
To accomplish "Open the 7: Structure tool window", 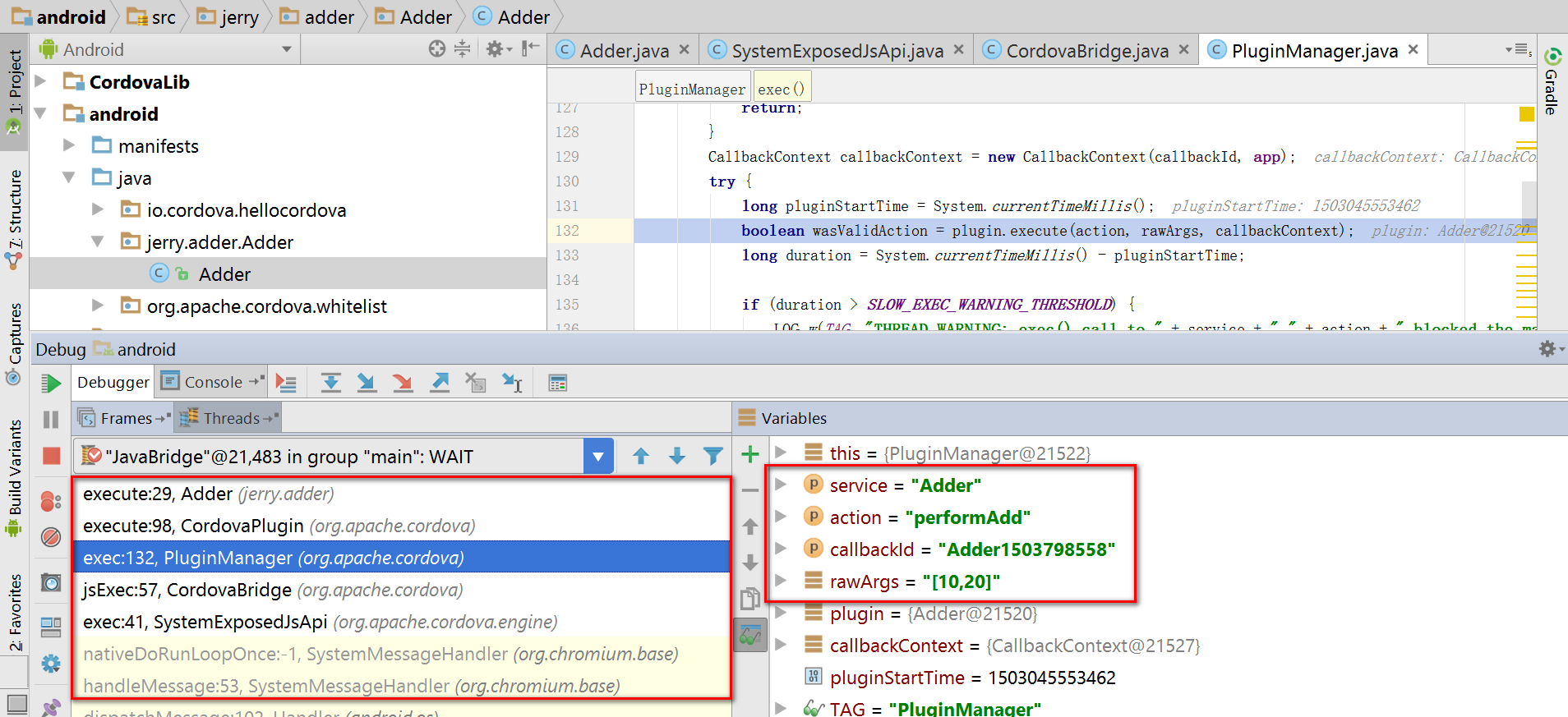I will coord(15,218).
